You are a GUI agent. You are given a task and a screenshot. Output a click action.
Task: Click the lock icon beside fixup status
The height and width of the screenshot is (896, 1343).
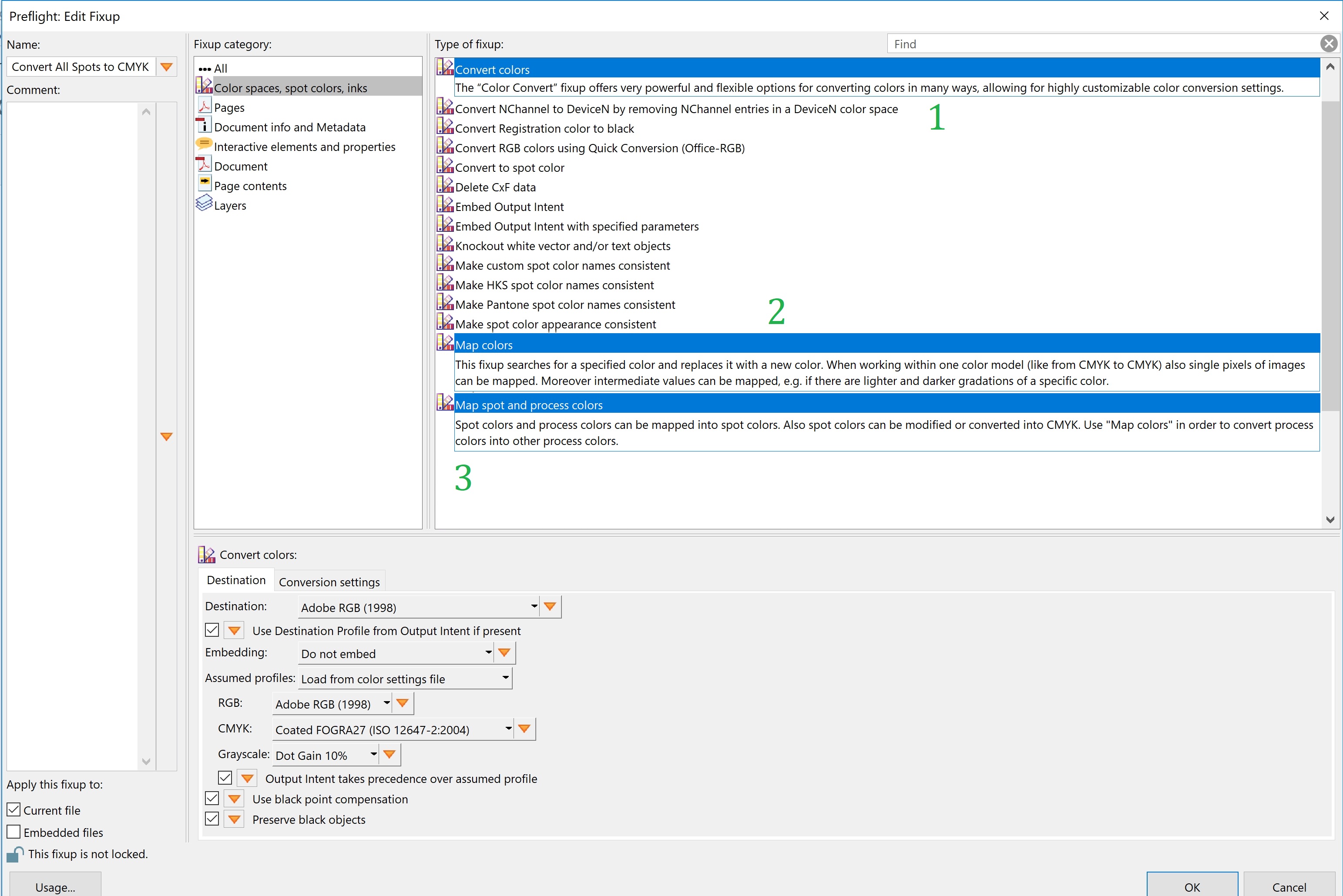tap(15, 854)
